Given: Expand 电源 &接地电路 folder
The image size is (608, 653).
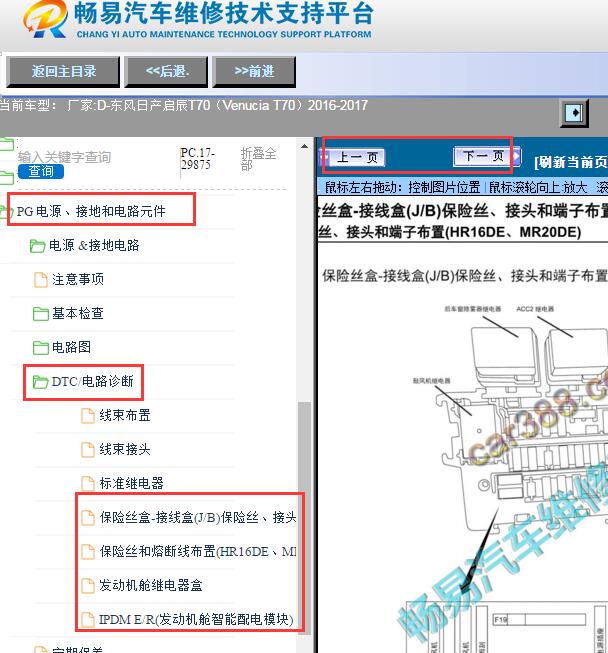Looking at the screenshot, I should [x=94, y=245].
